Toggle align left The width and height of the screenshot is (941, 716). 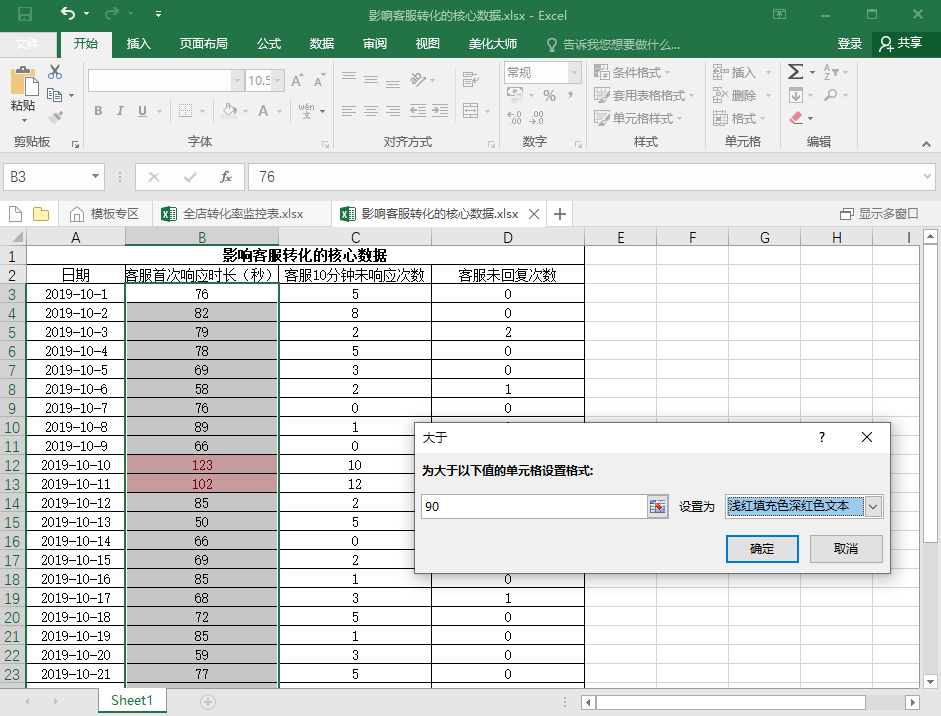click(x=349, y=111)
